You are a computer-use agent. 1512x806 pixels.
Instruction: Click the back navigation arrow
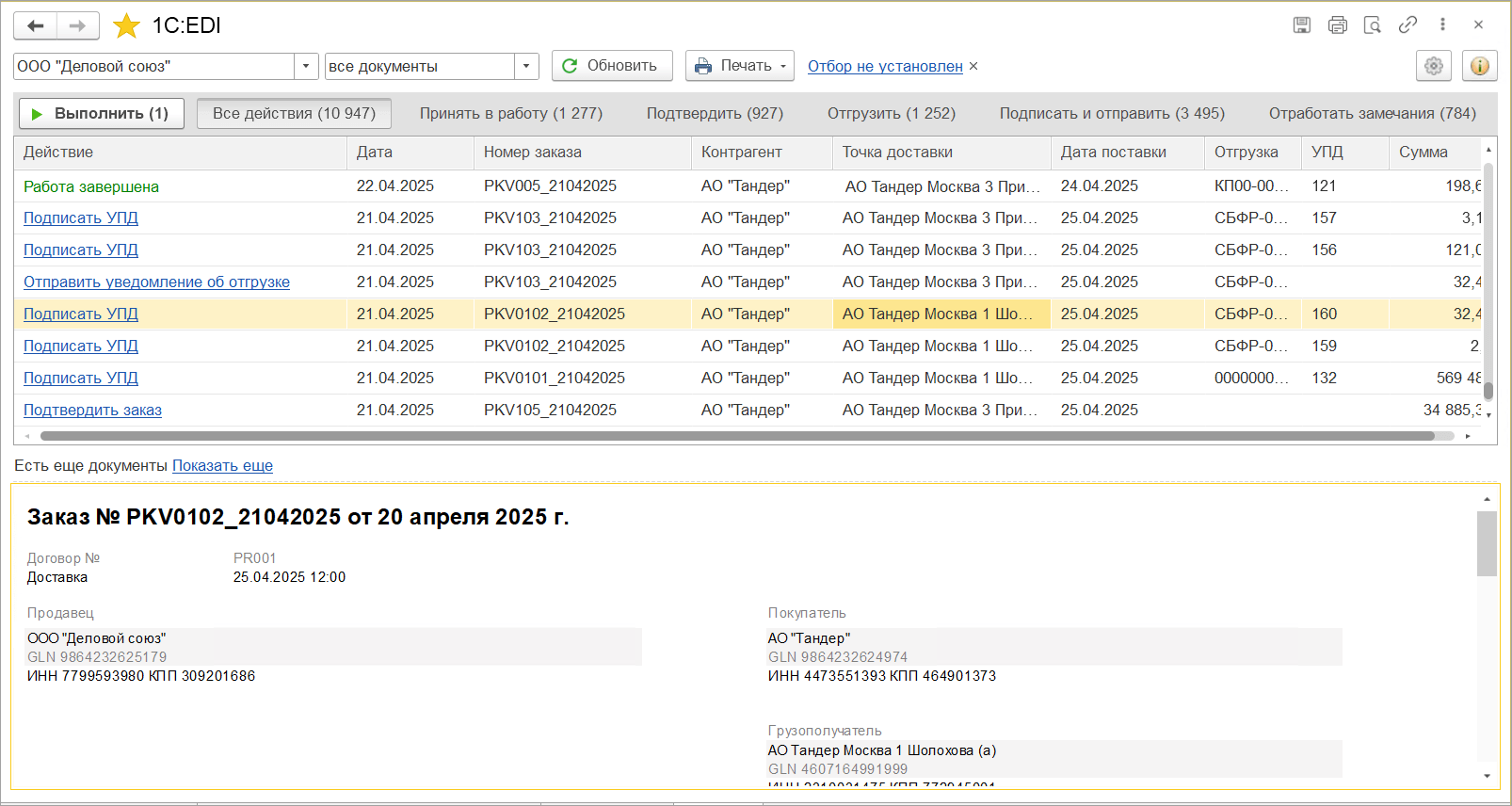point(36,25)
